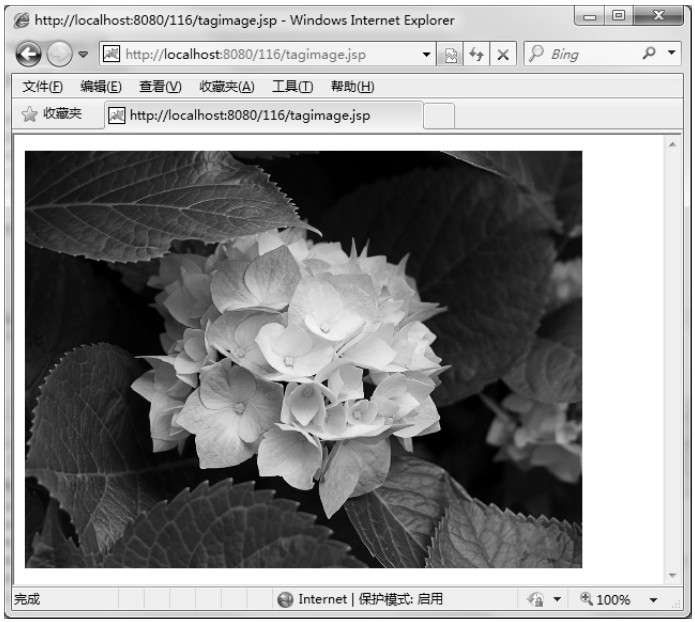Click the 完成 status text

click(x=27, y=599)
